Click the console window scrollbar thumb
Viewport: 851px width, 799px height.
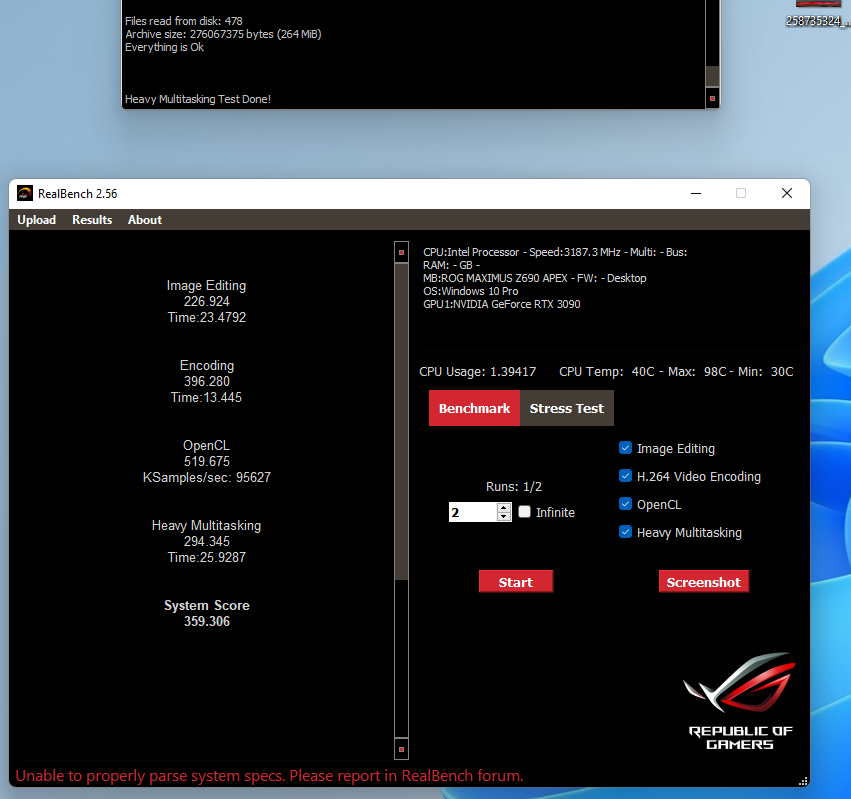[x=712, y=76]
